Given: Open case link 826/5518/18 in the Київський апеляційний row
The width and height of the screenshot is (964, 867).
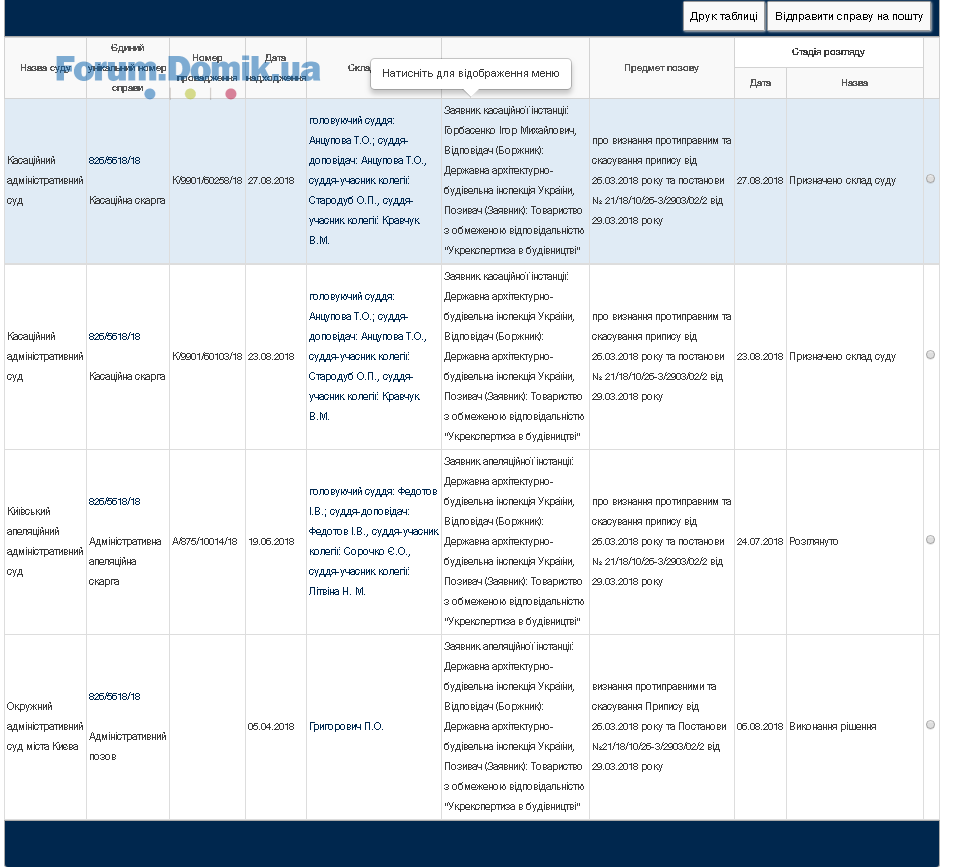Looking at the screenshot, I should click(x=114, y=502).
